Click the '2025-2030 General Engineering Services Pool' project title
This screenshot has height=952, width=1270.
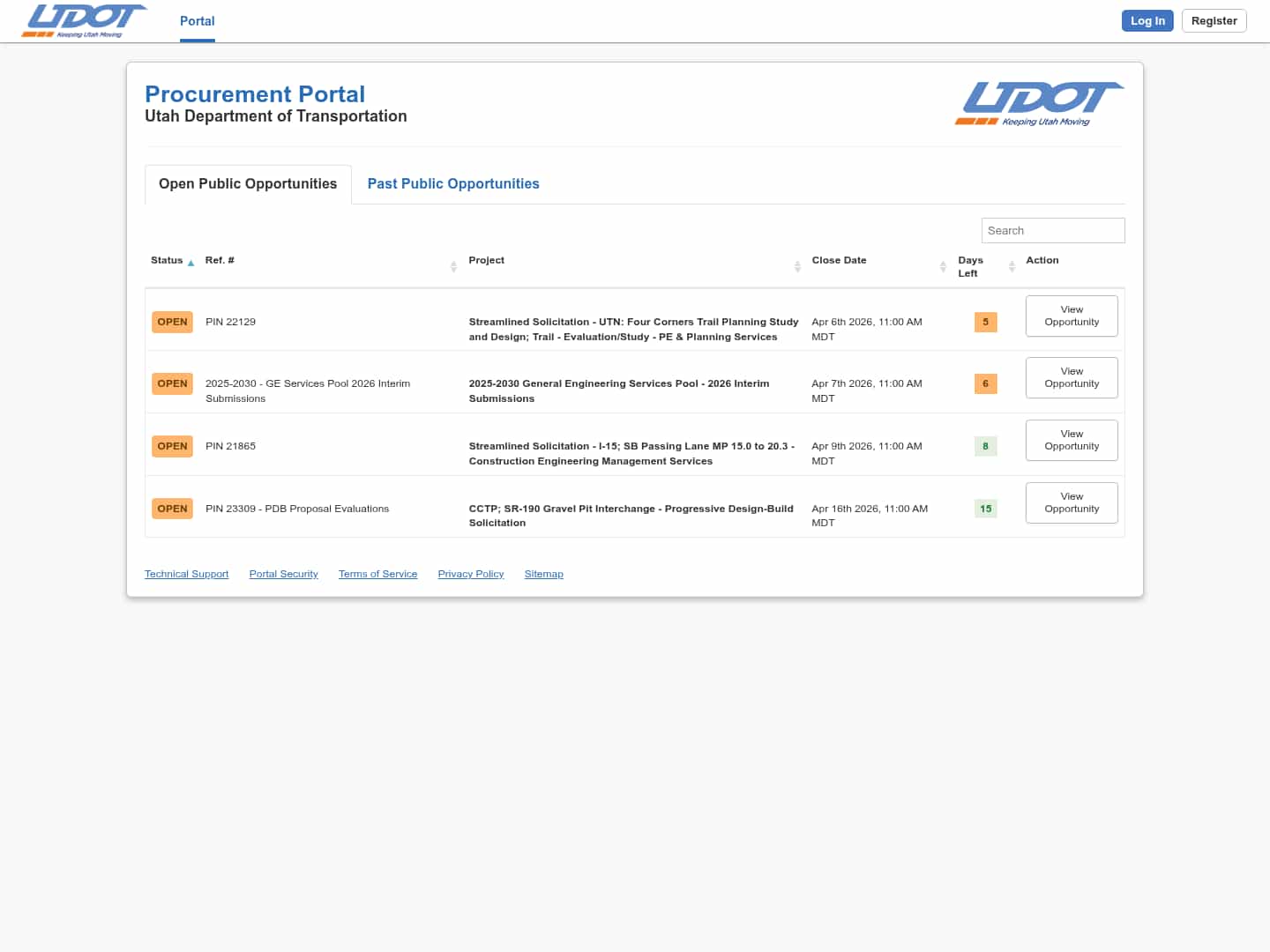[x=619, y=390]
